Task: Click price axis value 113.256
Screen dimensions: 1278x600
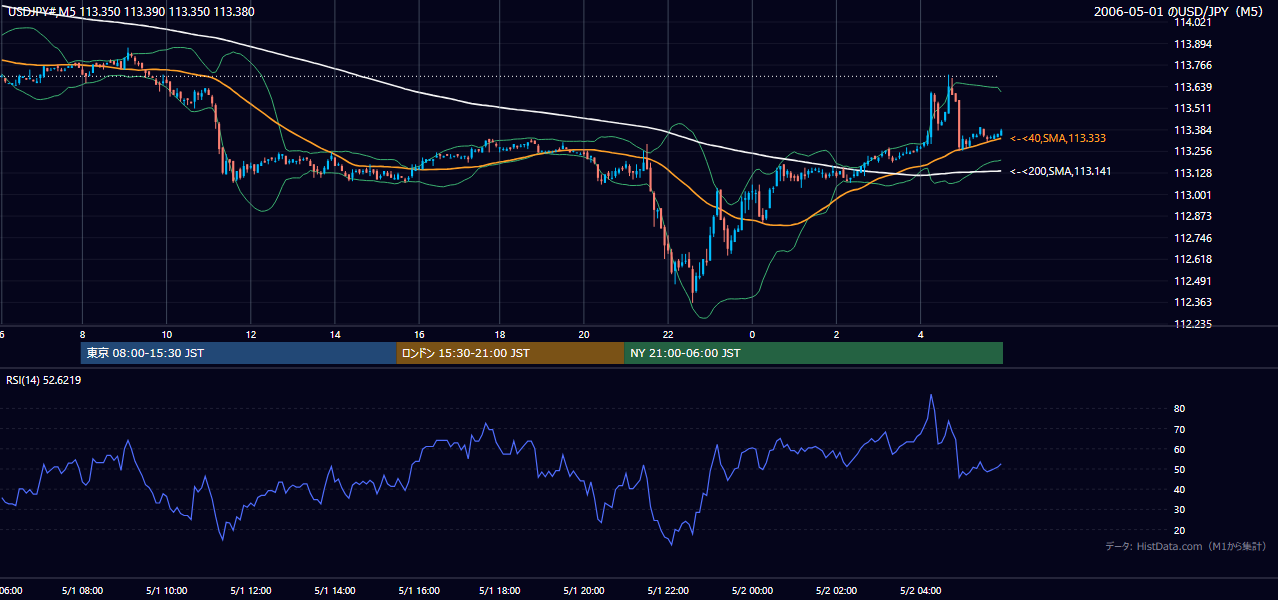Action: pos(1194,151)
